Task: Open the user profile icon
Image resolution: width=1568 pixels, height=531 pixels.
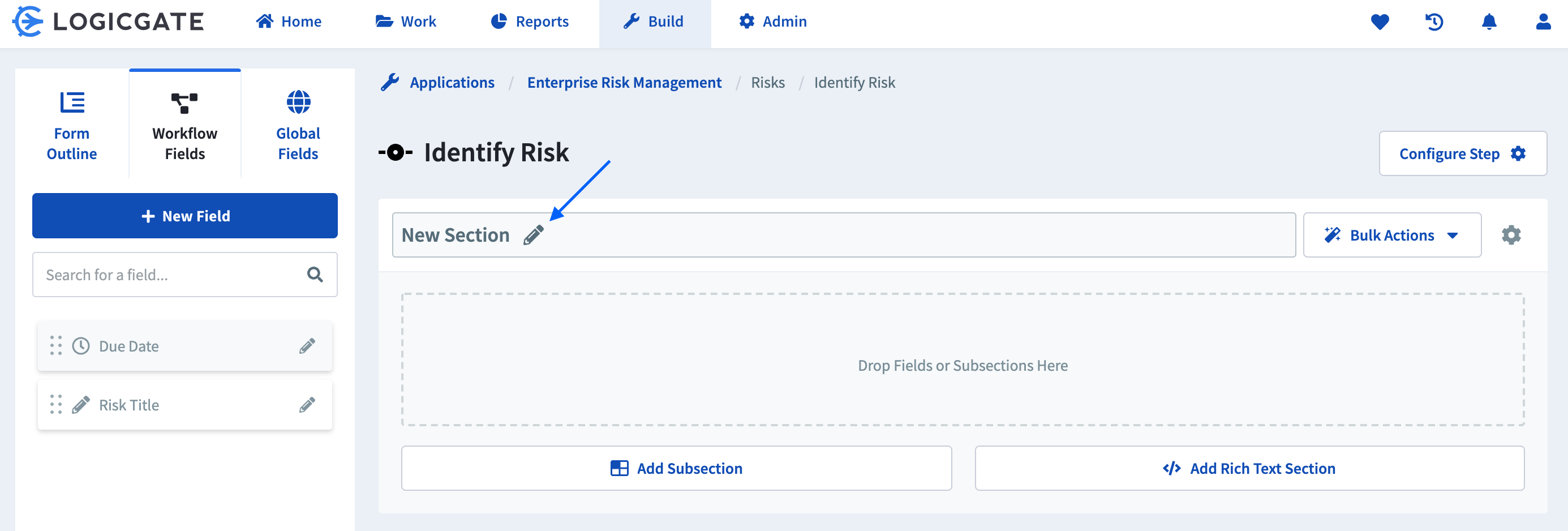Action: tap(1543, 22)
